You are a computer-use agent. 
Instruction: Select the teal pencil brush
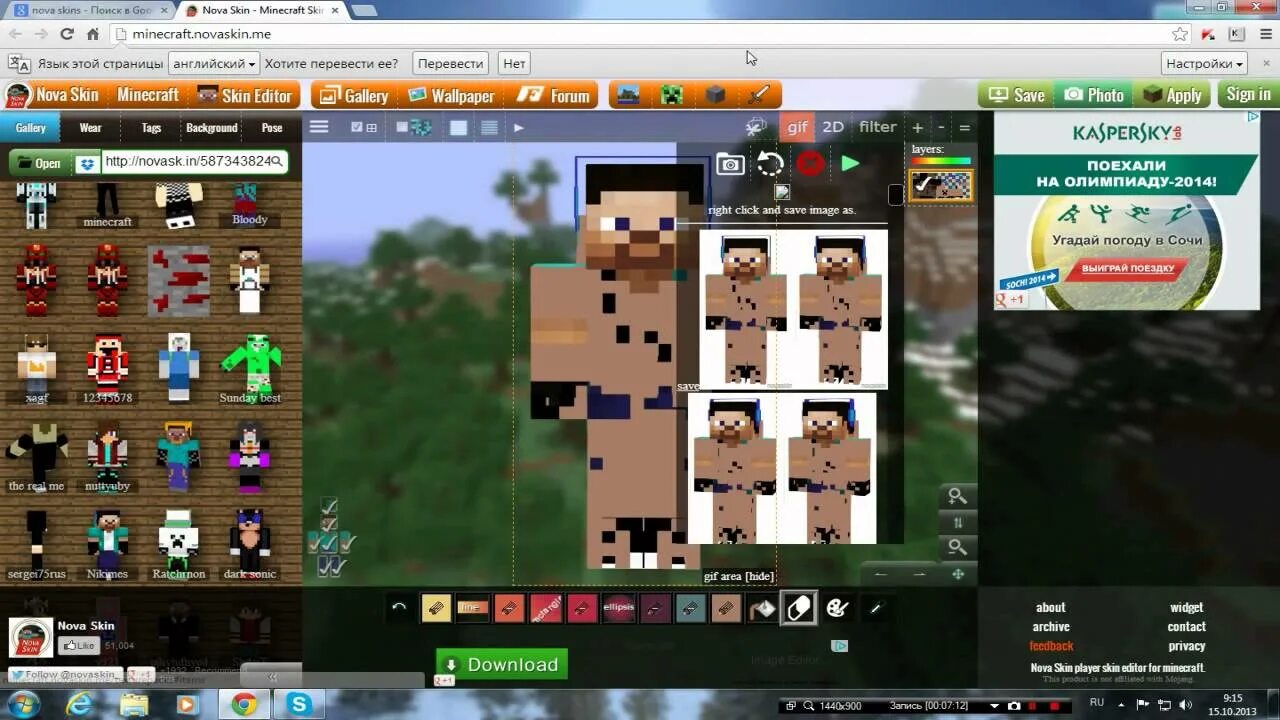(690, 607)
